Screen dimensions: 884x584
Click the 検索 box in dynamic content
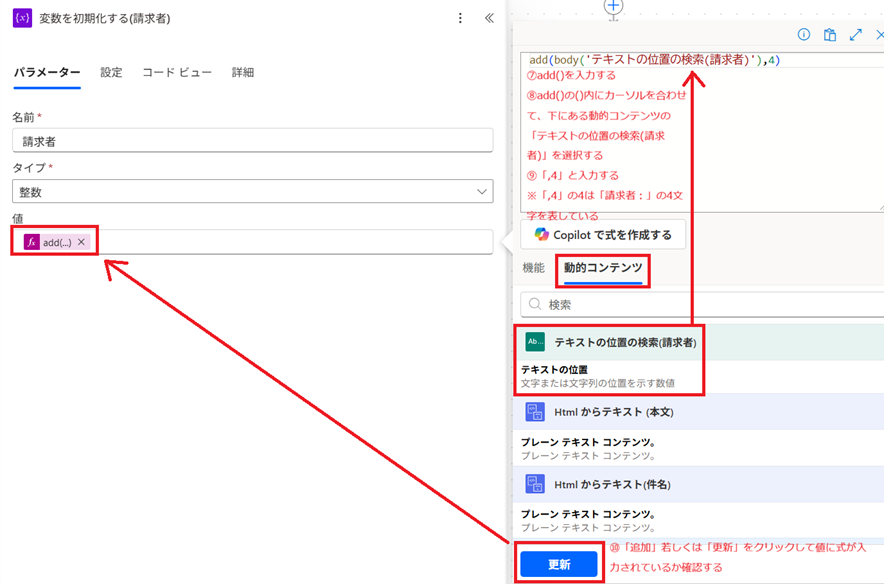click(700, 304)
